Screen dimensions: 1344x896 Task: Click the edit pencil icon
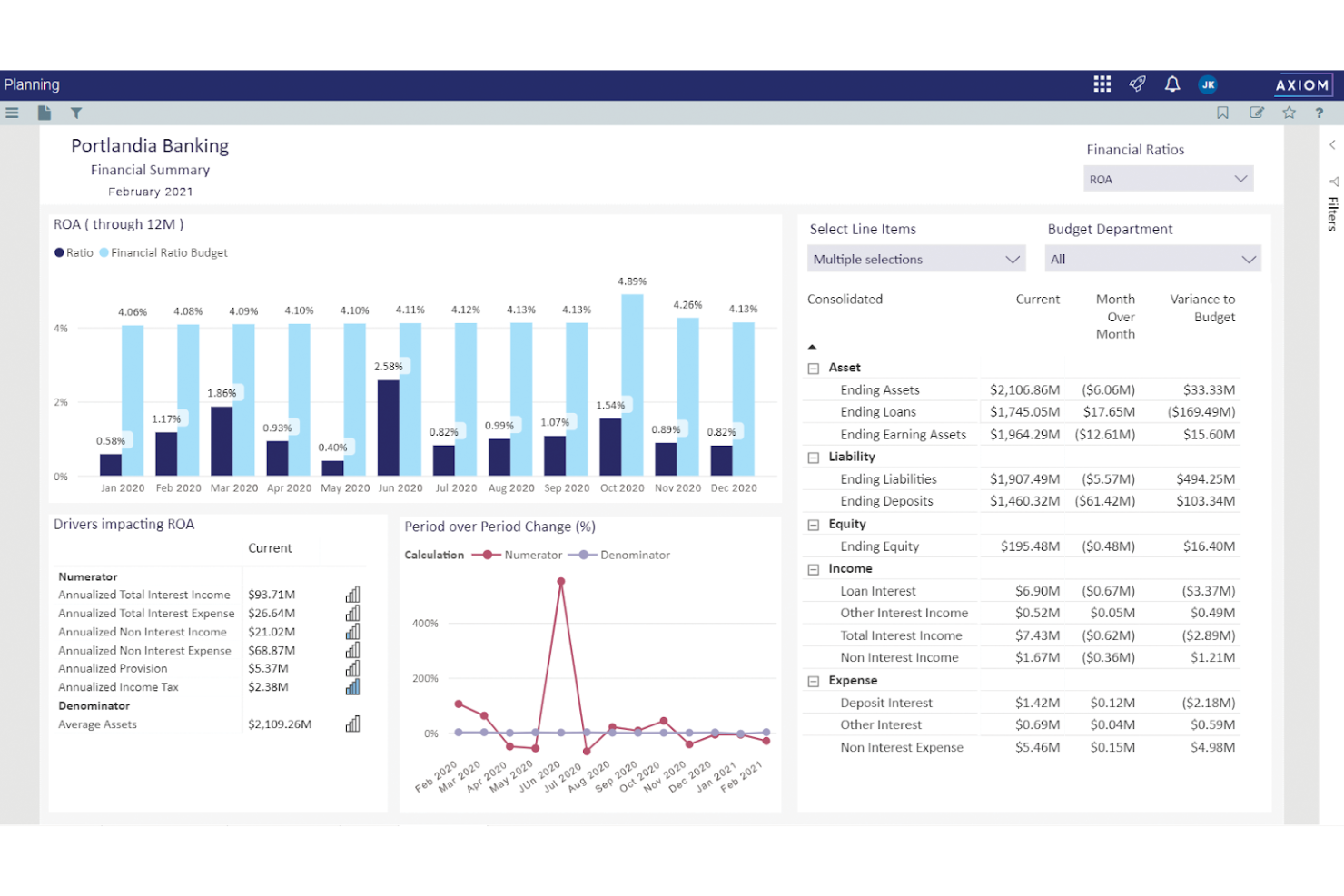1257,113
